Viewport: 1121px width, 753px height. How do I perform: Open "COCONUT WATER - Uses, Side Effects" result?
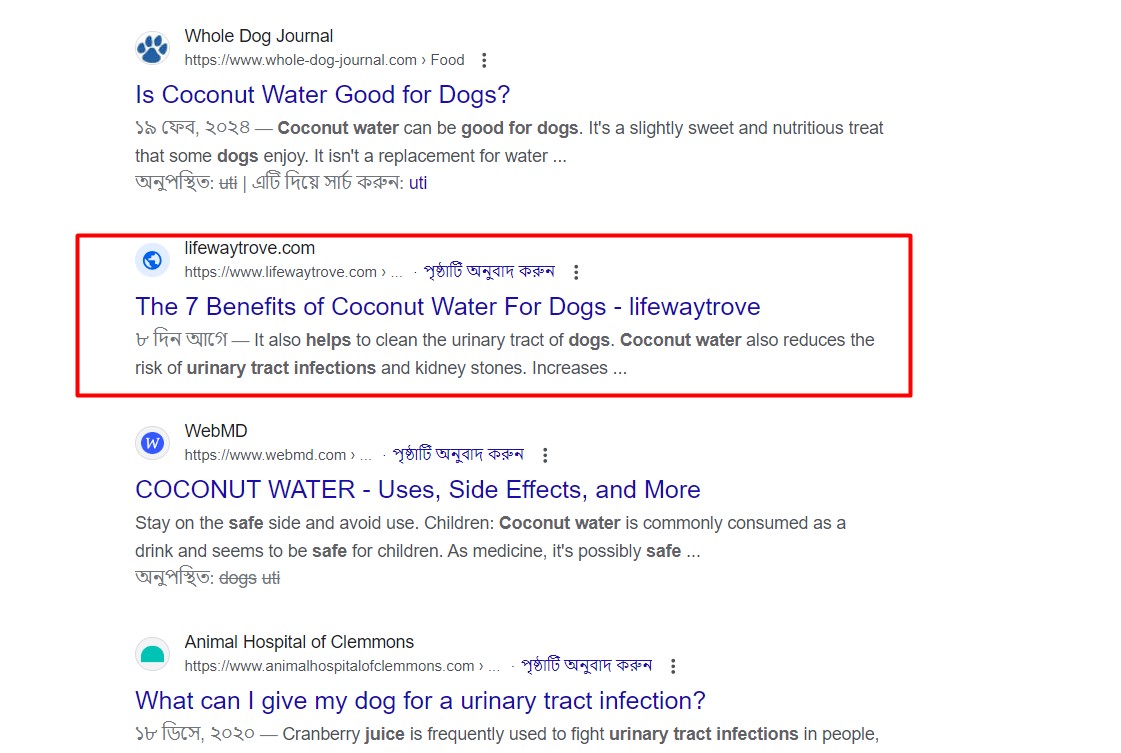pyautogui.click(x=417, y=490)
